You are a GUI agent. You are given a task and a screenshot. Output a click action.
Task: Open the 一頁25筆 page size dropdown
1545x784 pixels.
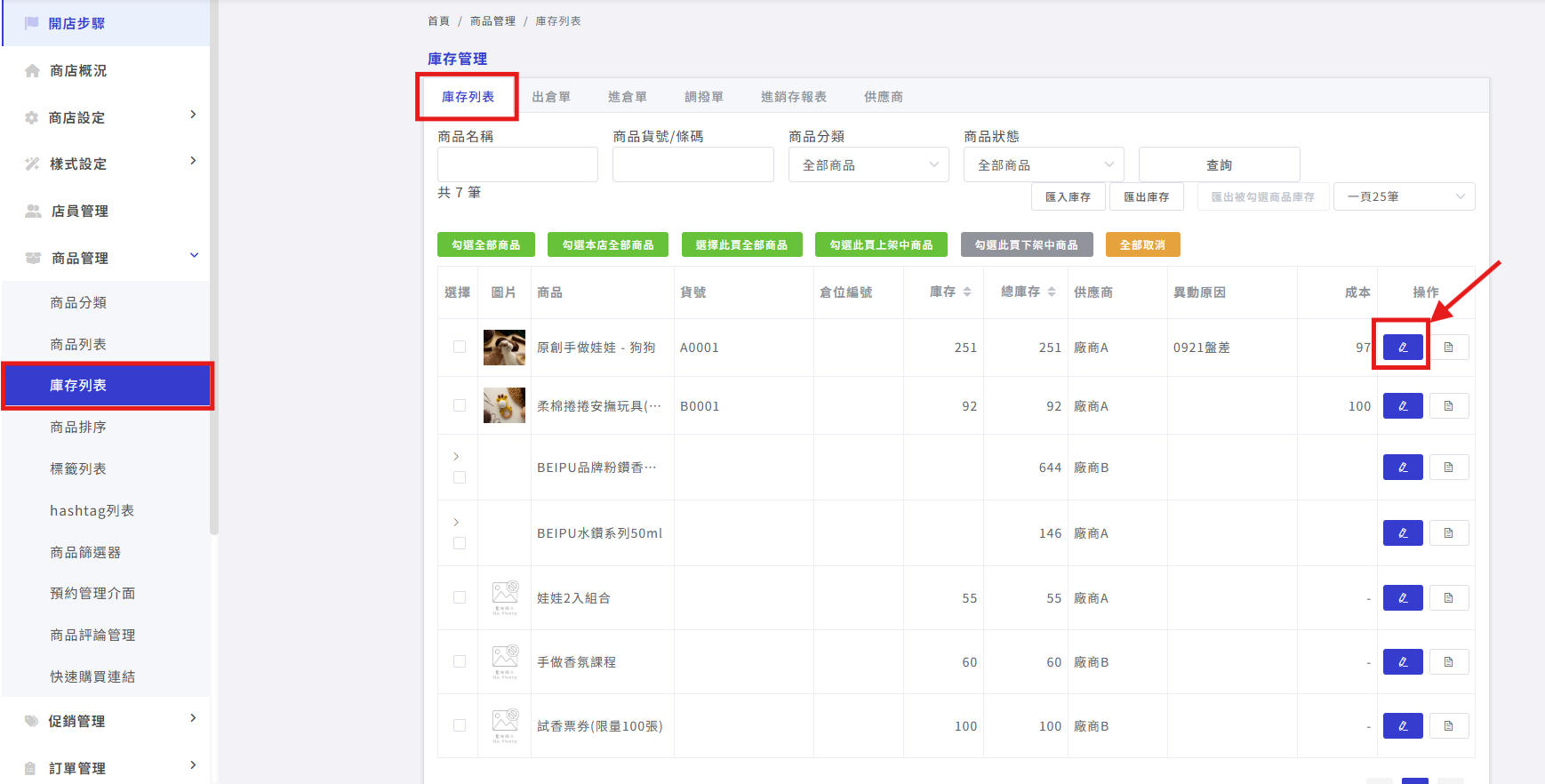click(1405, 196)
